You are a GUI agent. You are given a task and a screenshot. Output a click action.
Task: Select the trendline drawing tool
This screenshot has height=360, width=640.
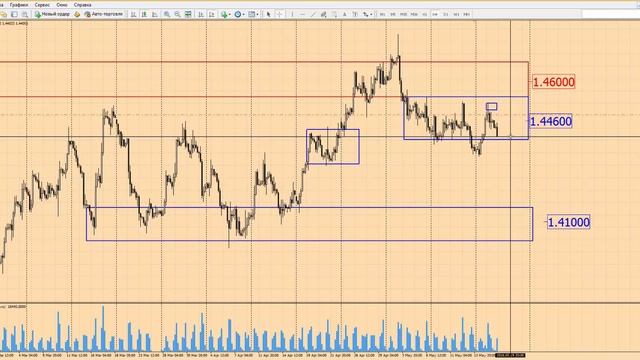(313, 14)
